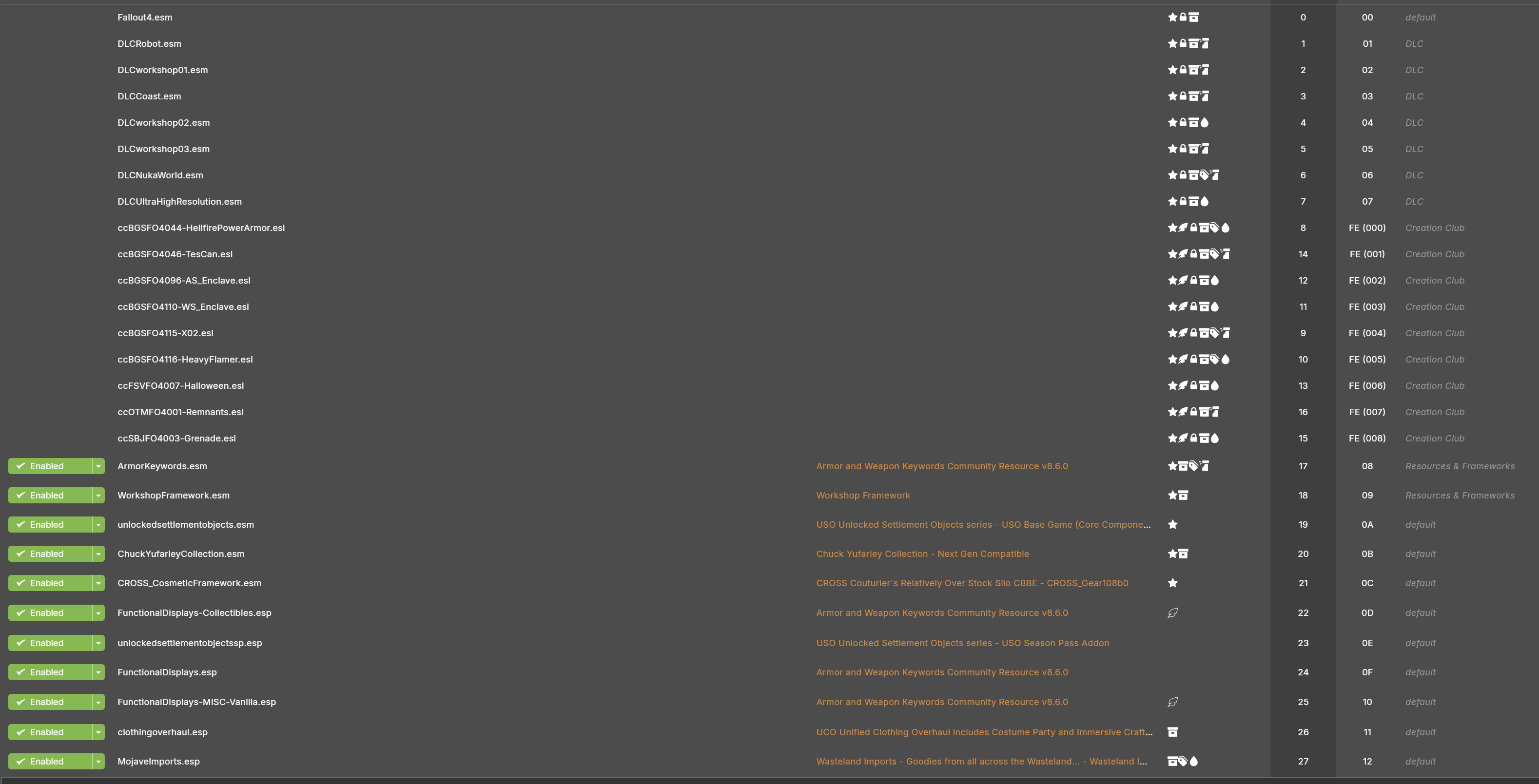Toggle Enabled state for unlockedsettlementobjects.esm

pyautogui.click(x=50, y=524)
